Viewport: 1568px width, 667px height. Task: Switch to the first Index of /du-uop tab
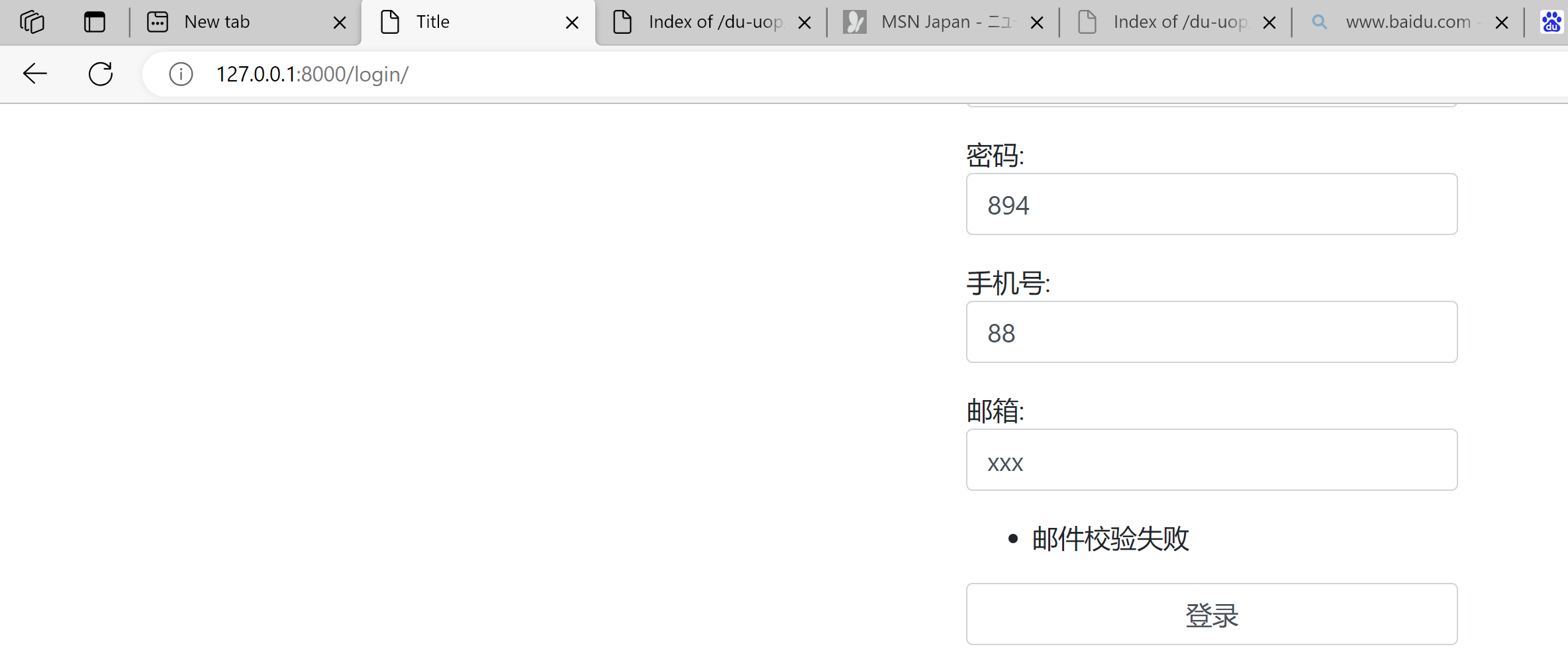(x=712, y=22)
